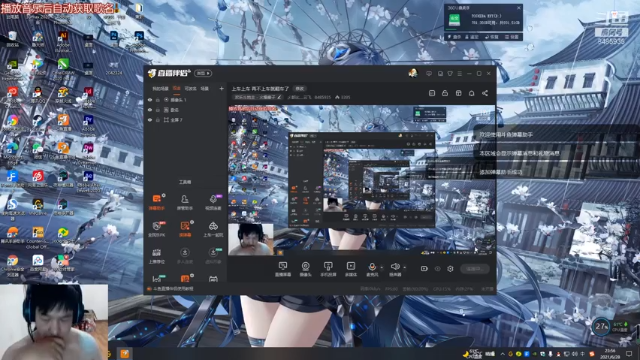Open the taskbar clock

pos(611,353)
